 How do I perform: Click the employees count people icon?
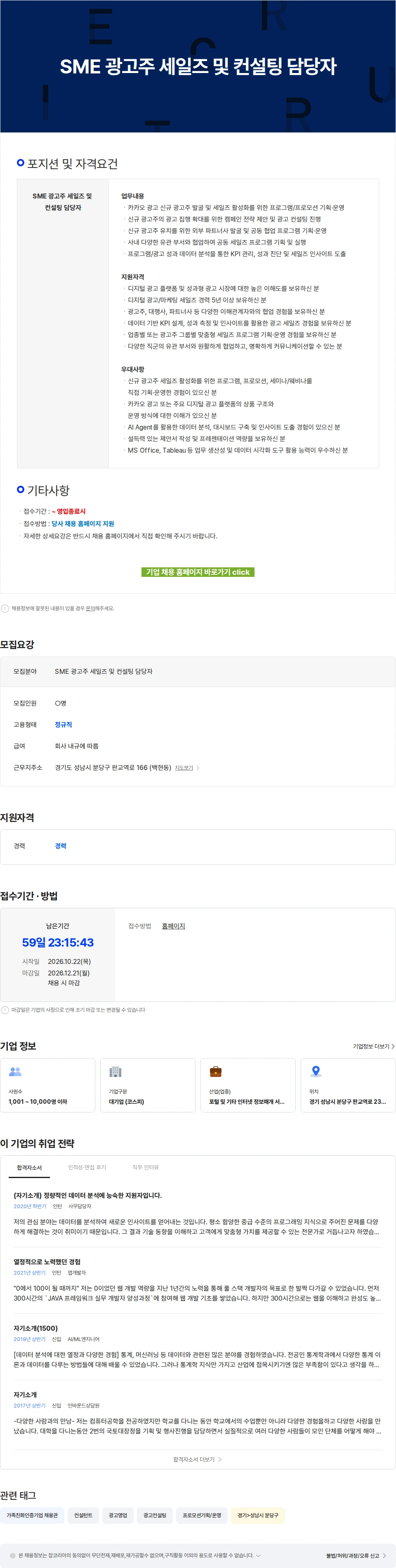point(15,1071)
